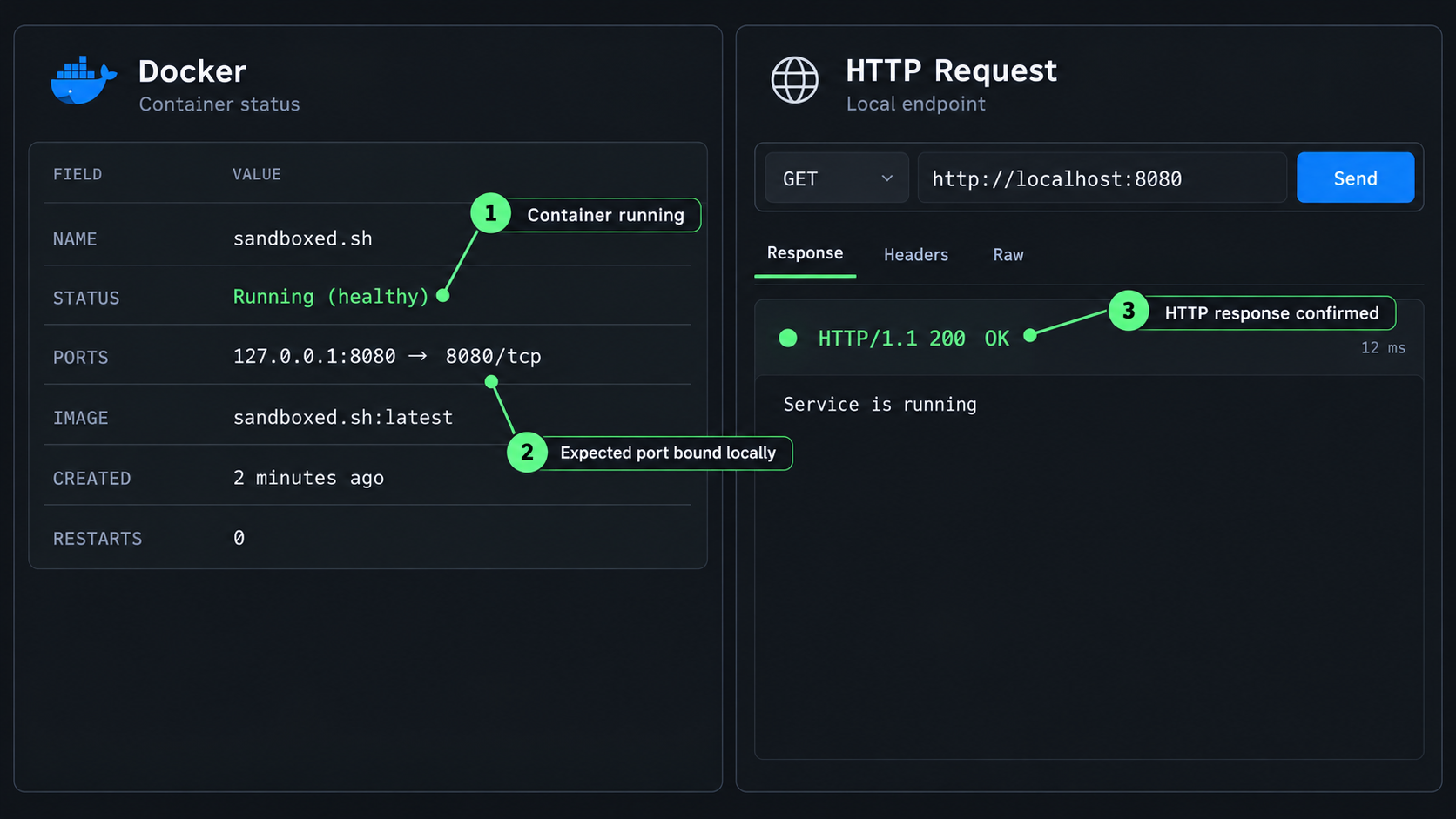Click the 'Docker' panel title
The width and height of the screenshot is (1456, 819).
192,71
